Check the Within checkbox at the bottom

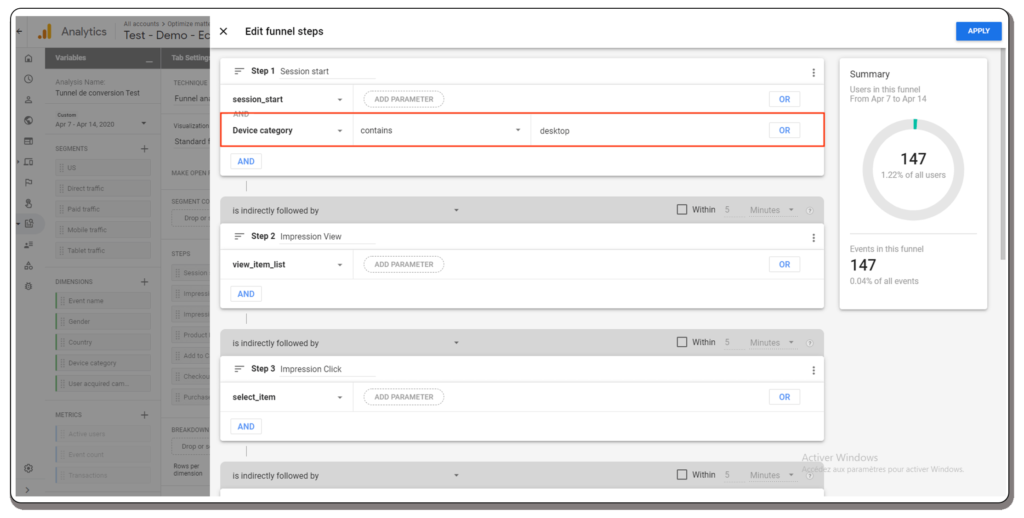tap(682, 475)
